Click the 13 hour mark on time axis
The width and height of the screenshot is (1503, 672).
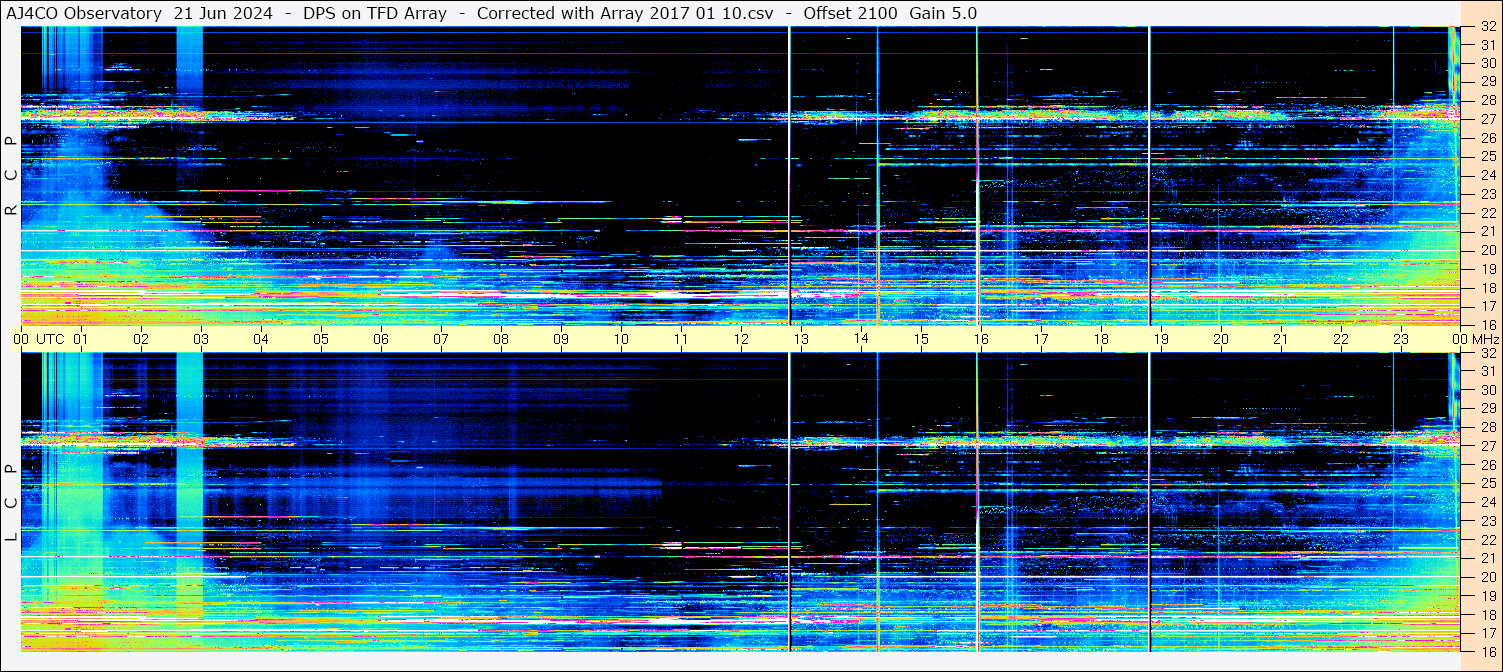[801, 339]
